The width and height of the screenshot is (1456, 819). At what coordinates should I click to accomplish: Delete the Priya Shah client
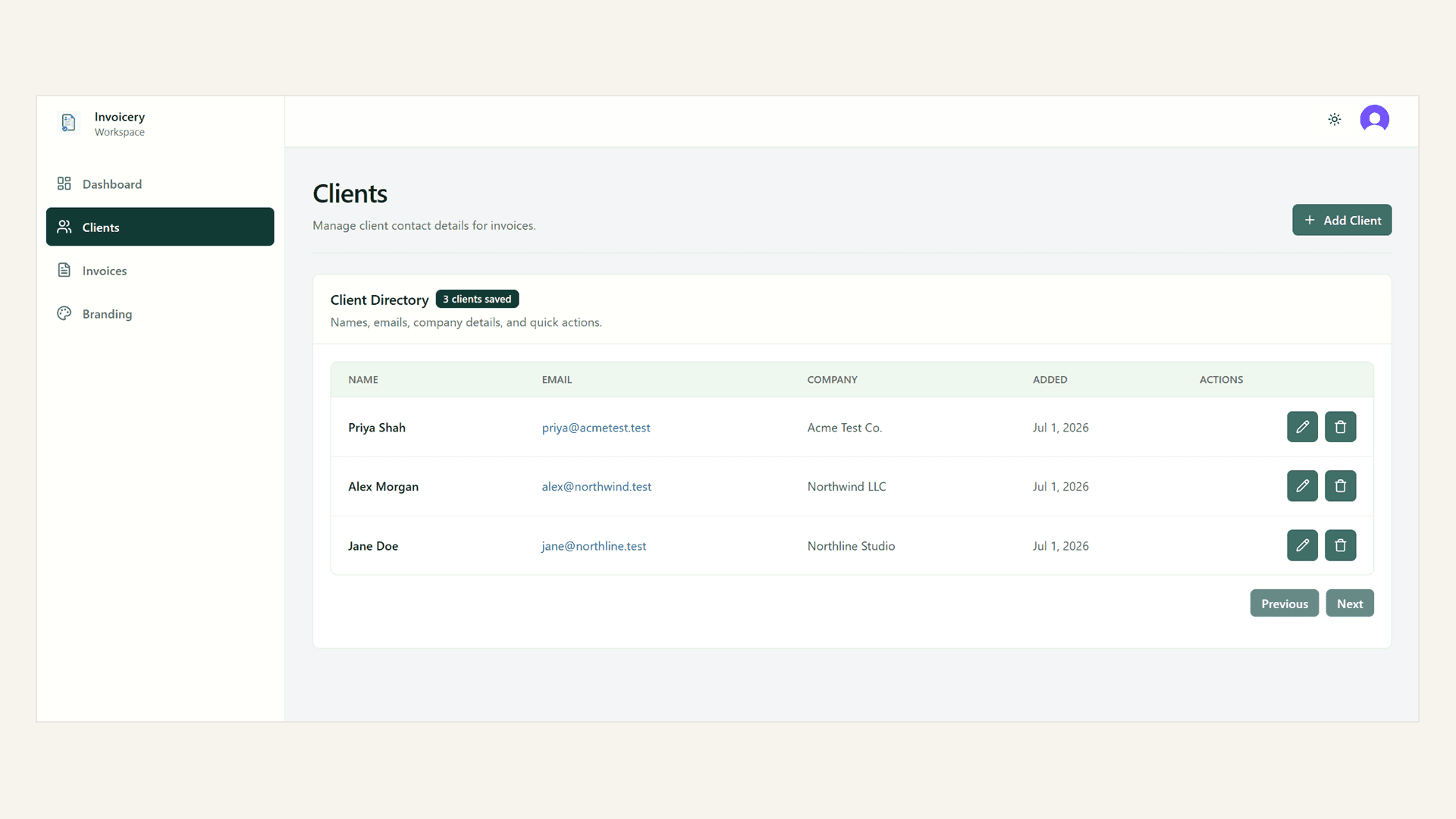[1340, 427]
